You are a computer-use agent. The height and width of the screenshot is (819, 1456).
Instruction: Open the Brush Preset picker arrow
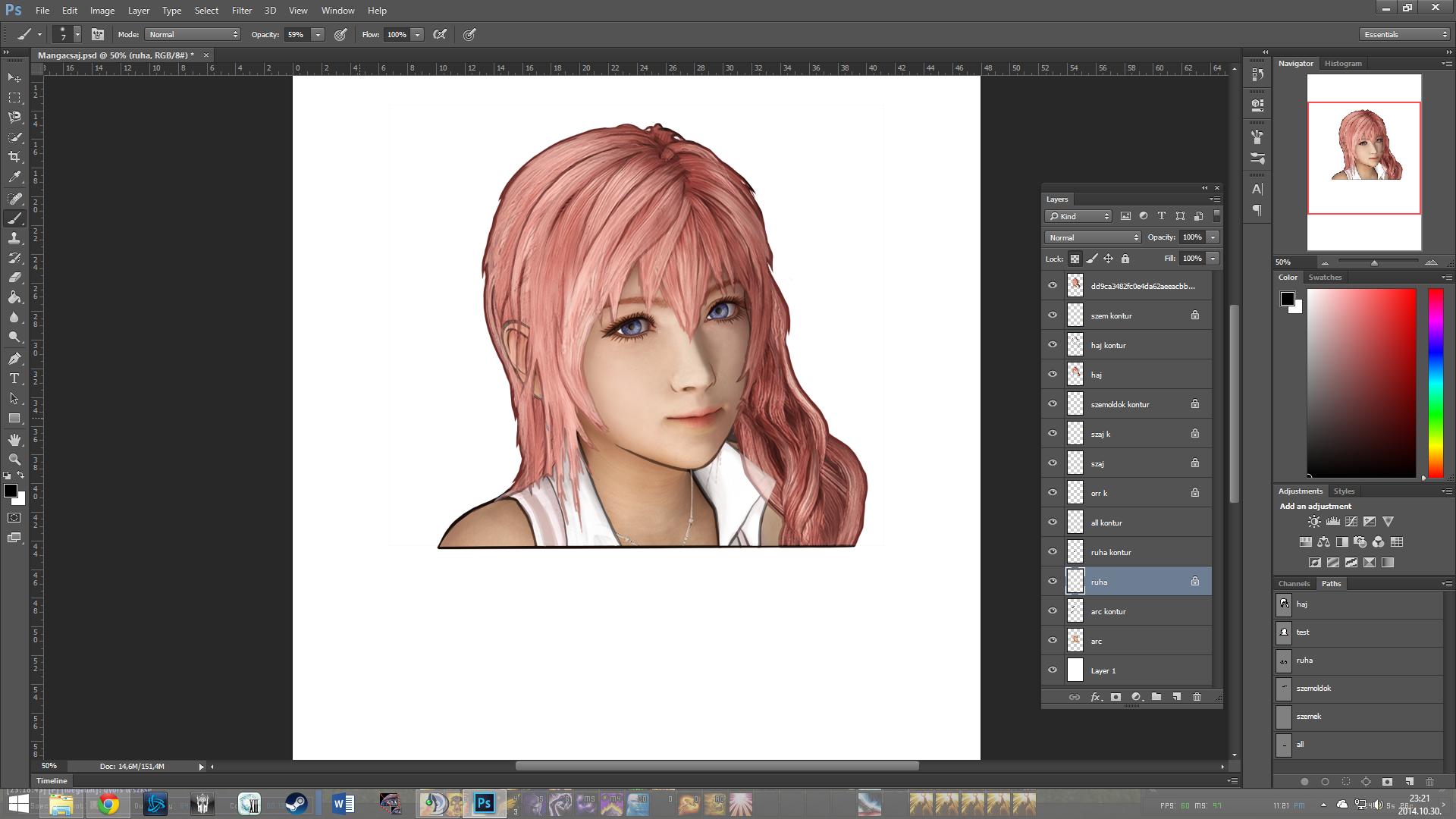point(77,34)
